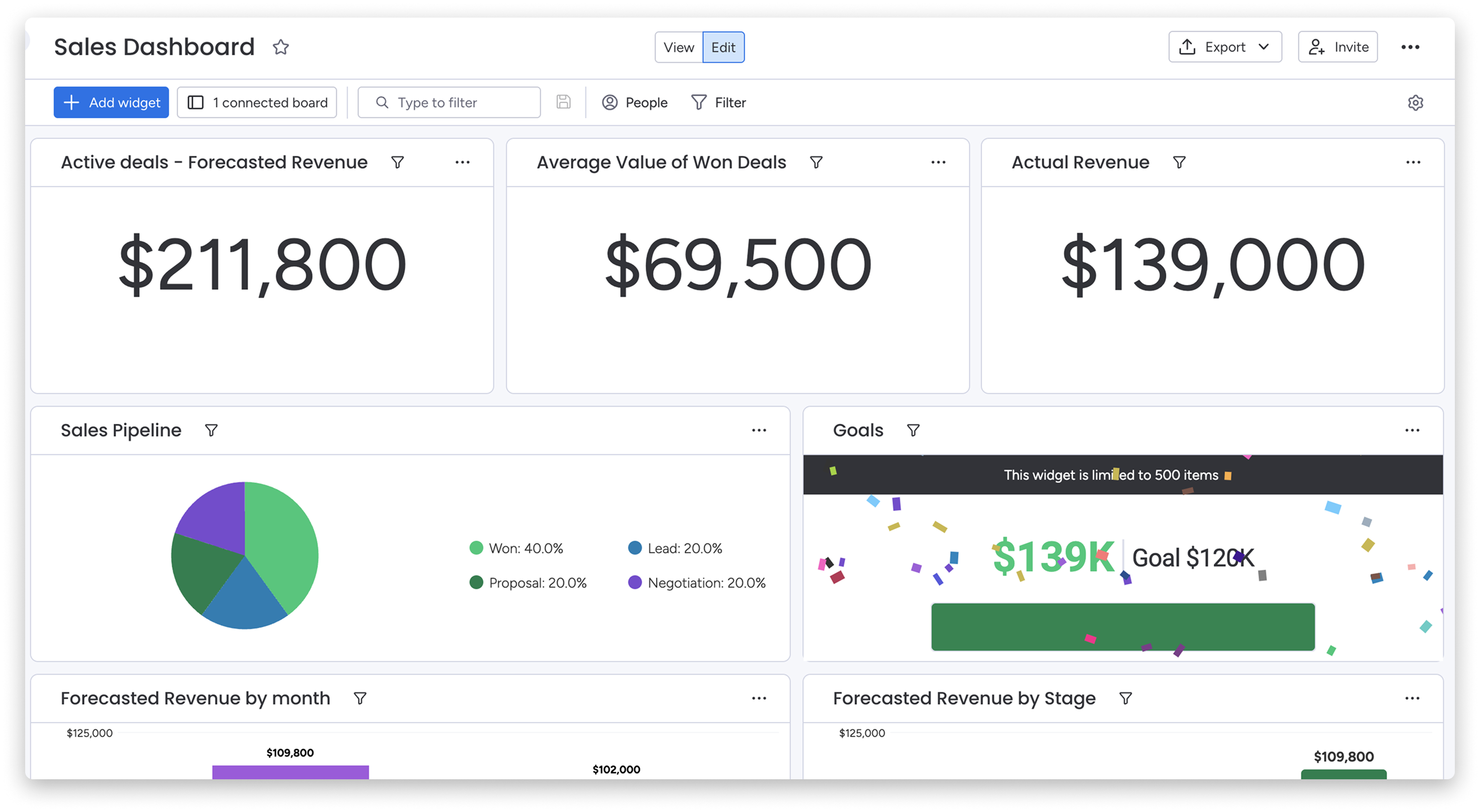This screenshot has width=1480, height=812.
Task: Click the Goal $120K text
Action: click(1193, 557)
